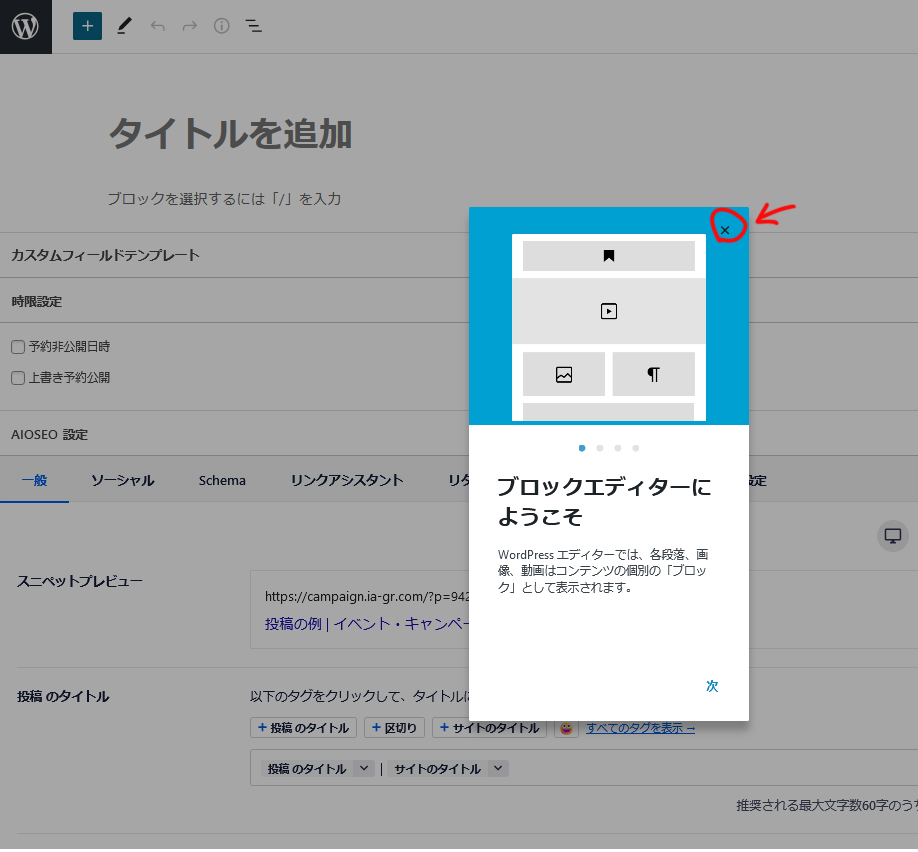Open the すべてのタグを表示 link
Screen dimensions: 918x852
coord(640,728)
